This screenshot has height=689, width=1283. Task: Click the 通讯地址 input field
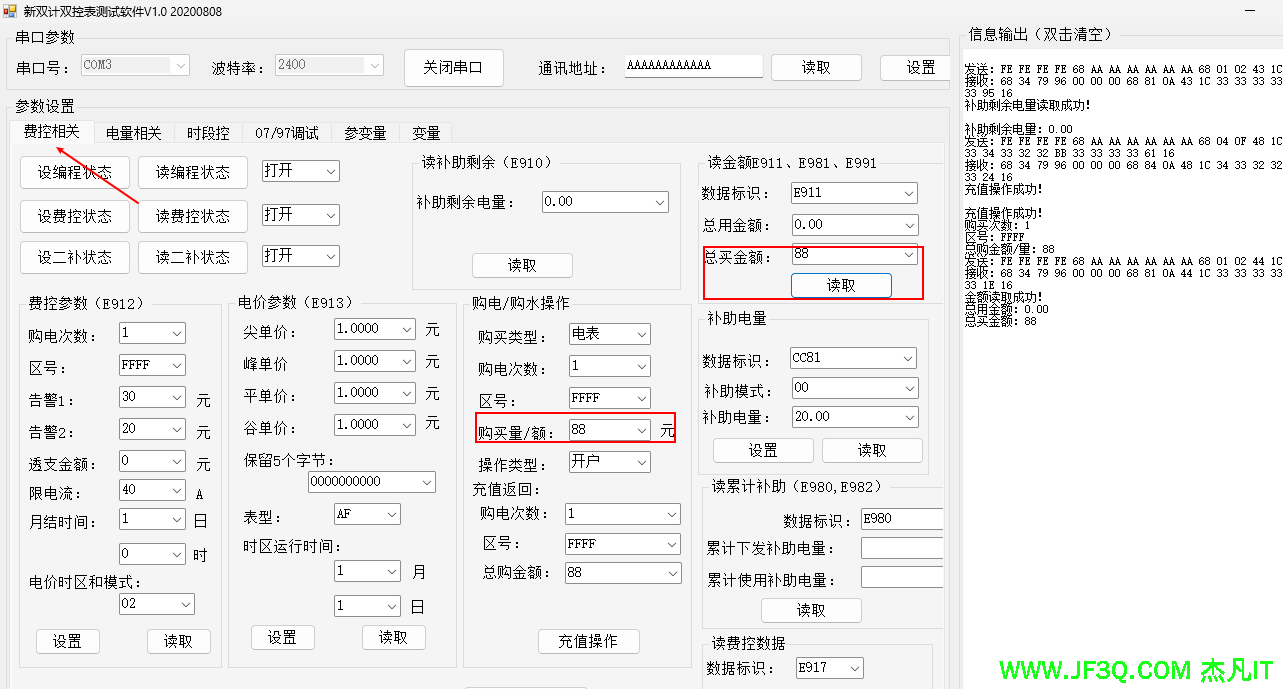(x=693, y=67)
